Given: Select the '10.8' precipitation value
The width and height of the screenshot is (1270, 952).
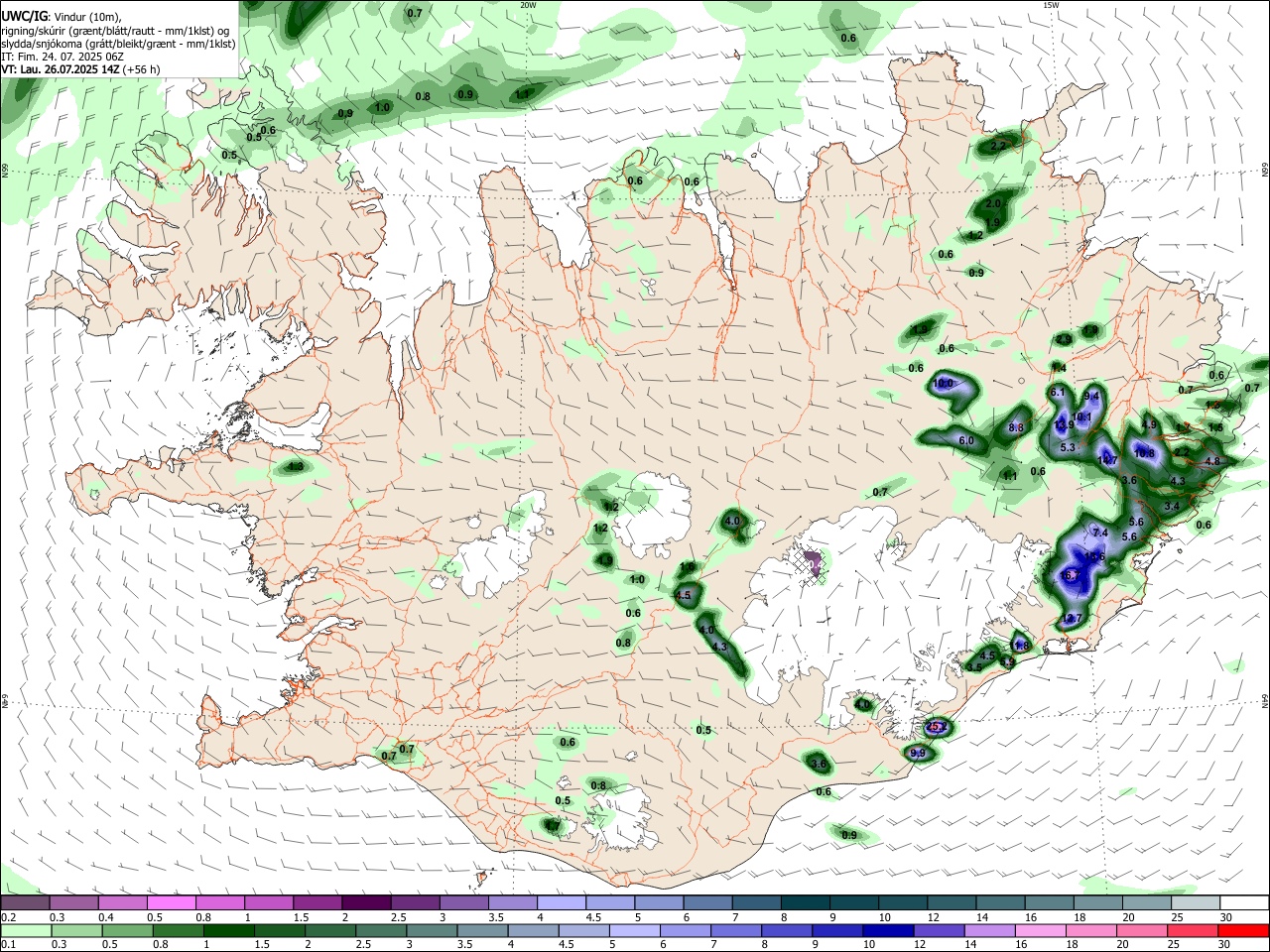Looking at the screenshot, I should pos(1144,453).
